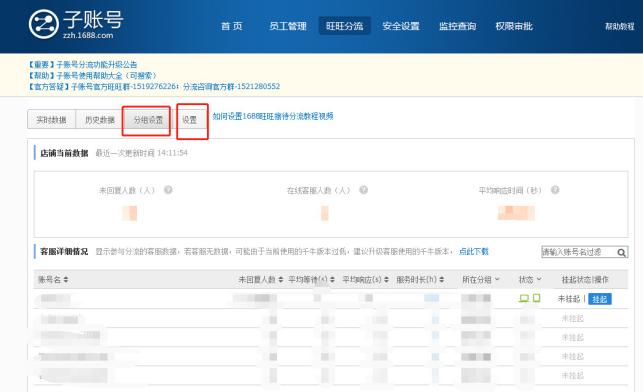
Task: Click the search magnifier icon
Action: [622, 253]
